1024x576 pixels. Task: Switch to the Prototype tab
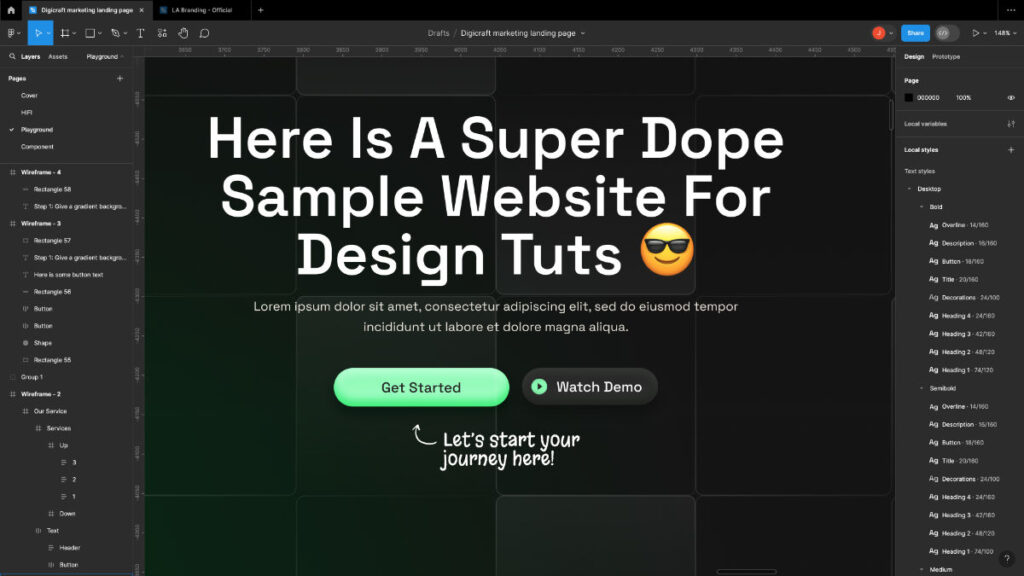pyautogui.click(x=946, y=57)
